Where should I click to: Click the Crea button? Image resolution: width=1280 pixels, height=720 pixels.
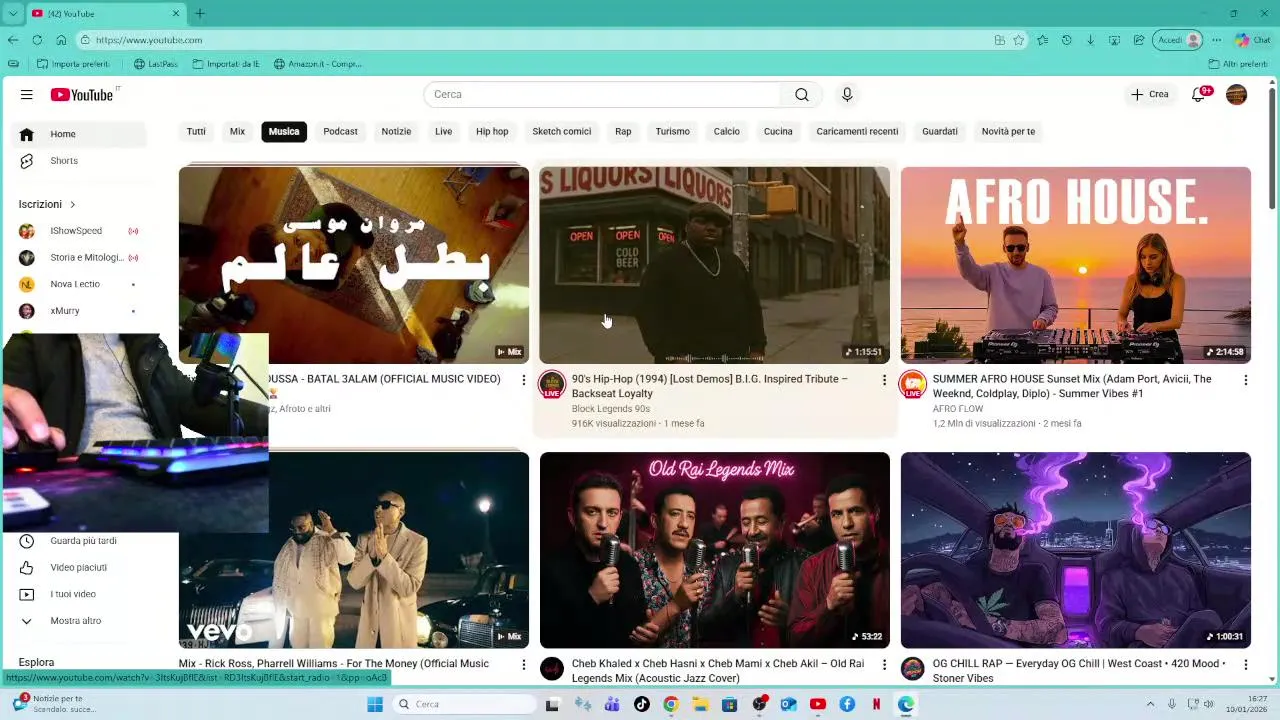(1150, 94)
